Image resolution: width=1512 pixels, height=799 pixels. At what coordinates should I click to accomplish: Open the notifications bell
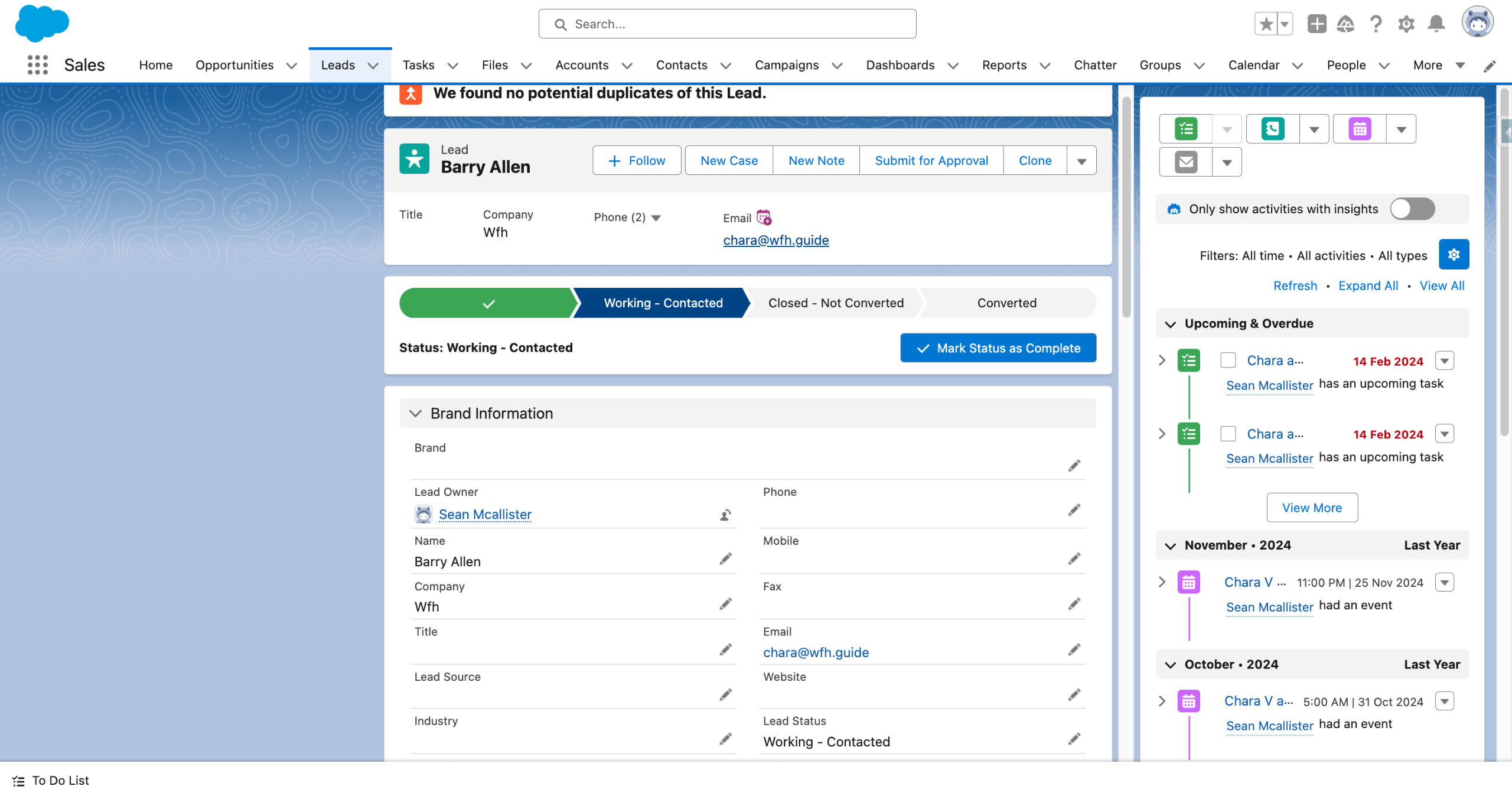point(1436,24)
